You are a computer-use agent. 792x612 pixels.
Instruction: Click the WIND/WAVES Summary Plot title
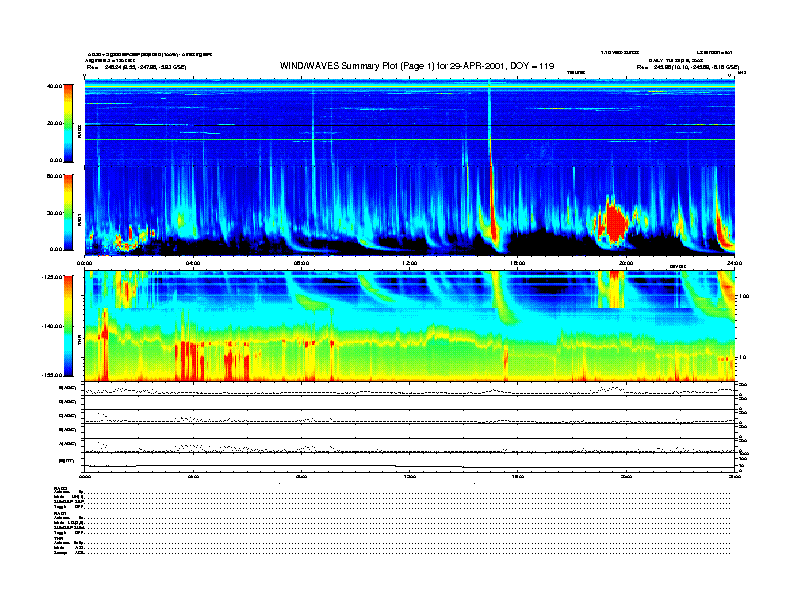[x=417, y=66]
